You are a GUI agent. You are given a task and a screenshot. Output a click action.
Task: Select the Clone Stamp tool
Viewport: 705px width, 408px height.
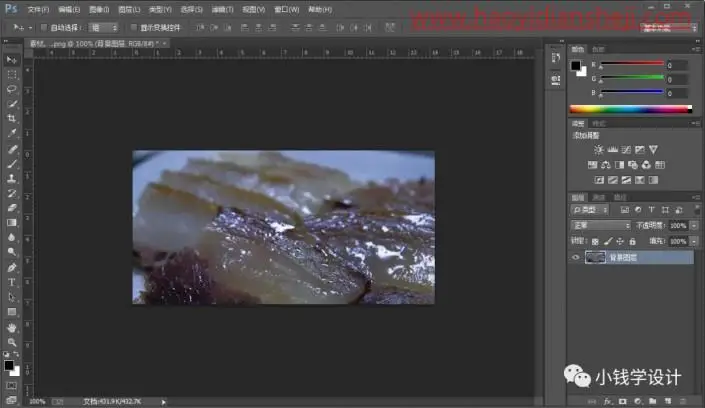pyautogui.click(x=12, y=179)
